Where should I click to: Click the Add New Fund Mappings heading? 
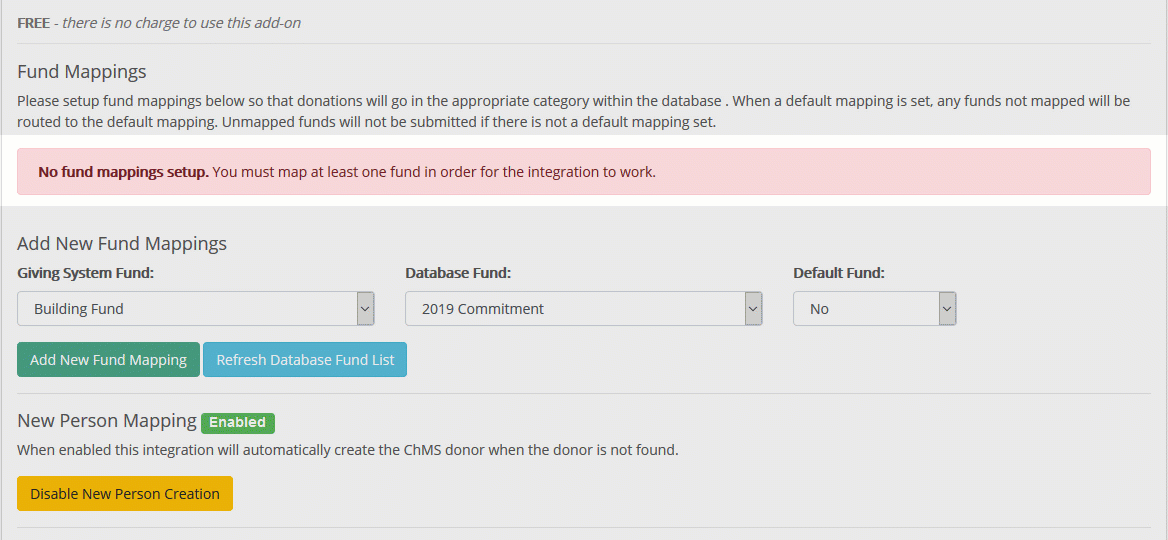tap(122, 244)
